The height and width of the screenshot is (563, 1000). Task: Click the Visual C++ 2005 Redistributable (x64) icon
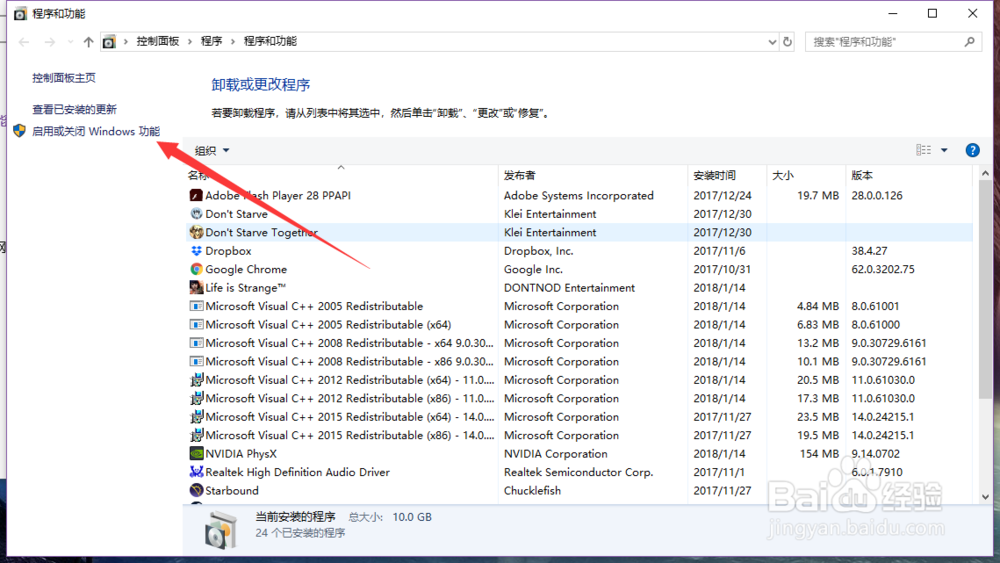pos(196,325)
